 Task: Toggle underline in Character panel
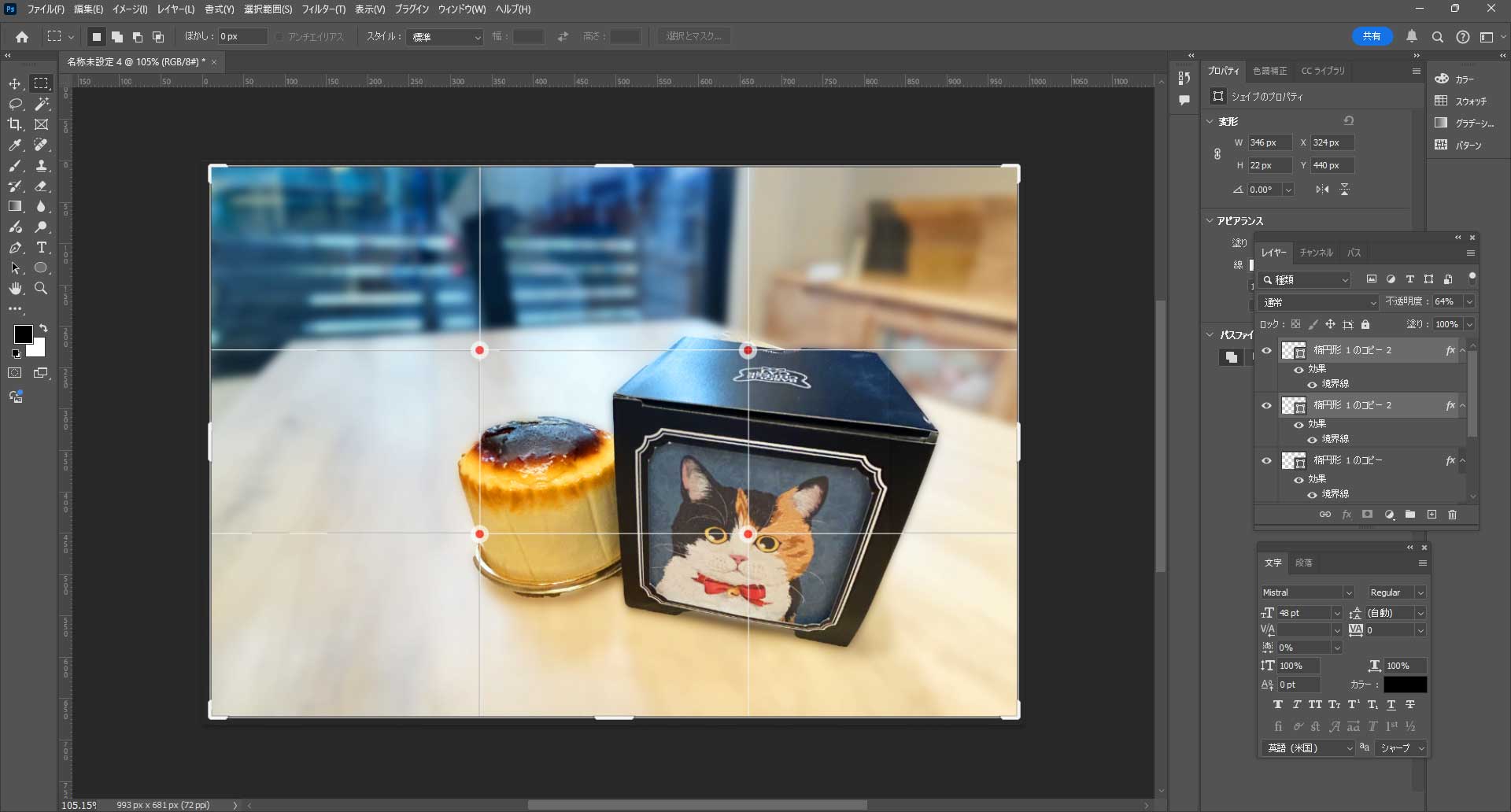1391,705
